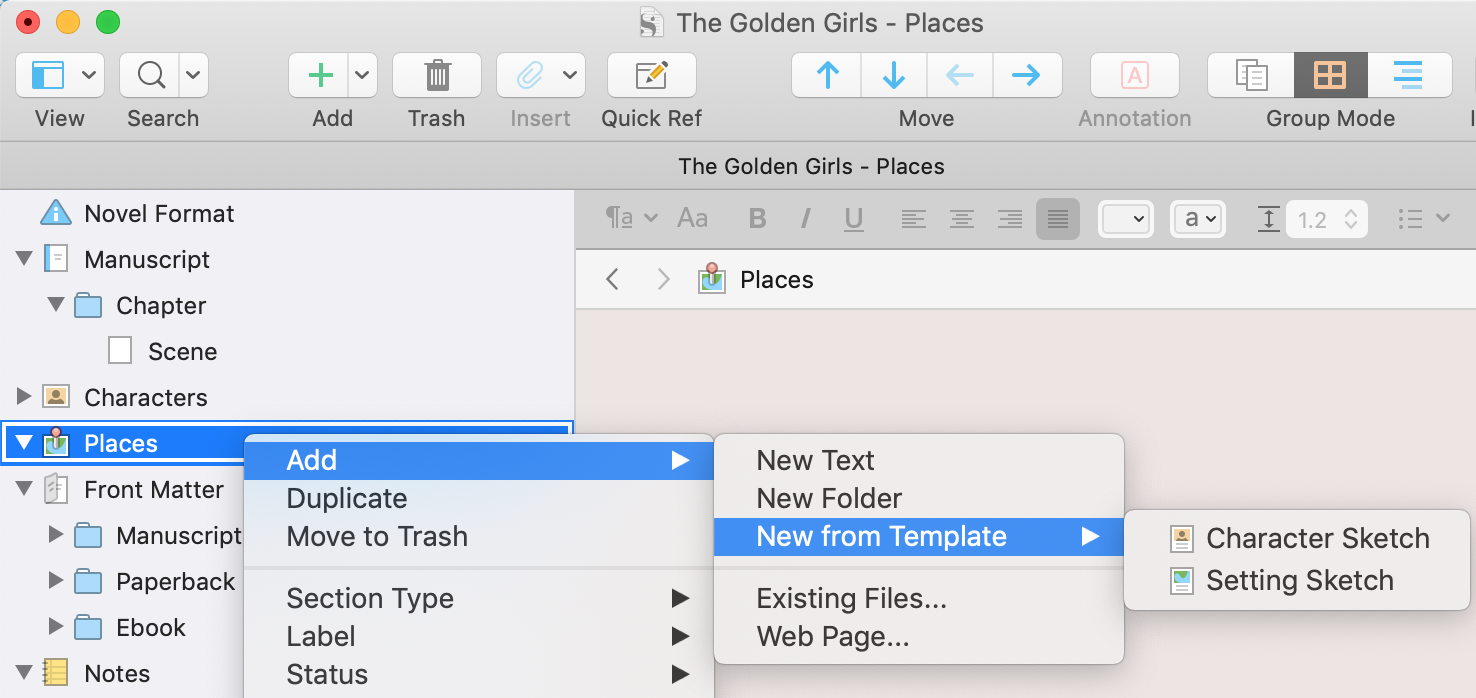Screen dimensions: 1476x698
Task: Align text right
Action: (1010, 218)
